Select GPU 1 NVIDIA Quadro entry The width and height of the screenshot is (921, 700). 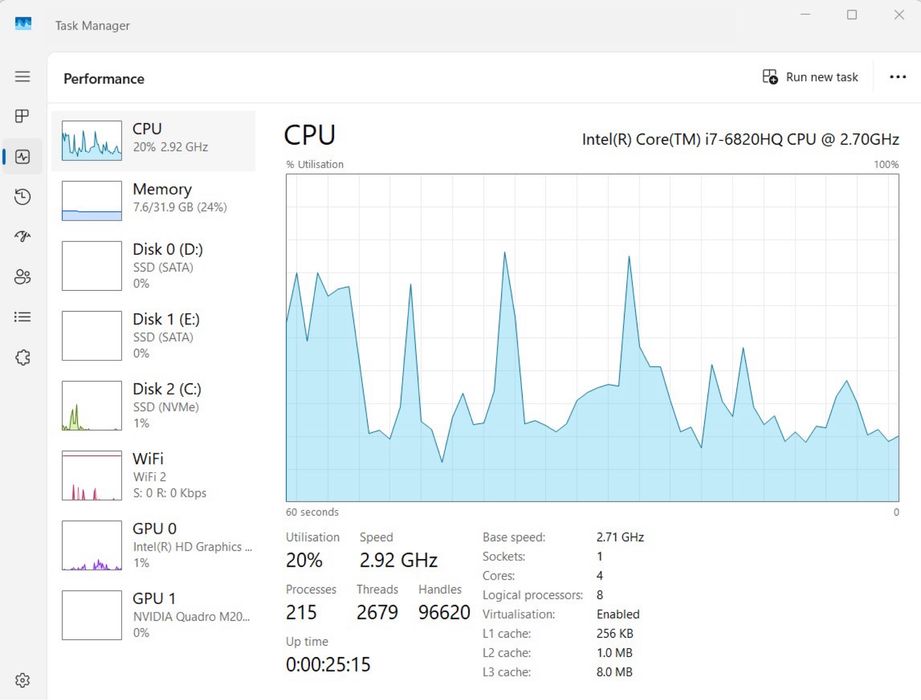[154, 615]
